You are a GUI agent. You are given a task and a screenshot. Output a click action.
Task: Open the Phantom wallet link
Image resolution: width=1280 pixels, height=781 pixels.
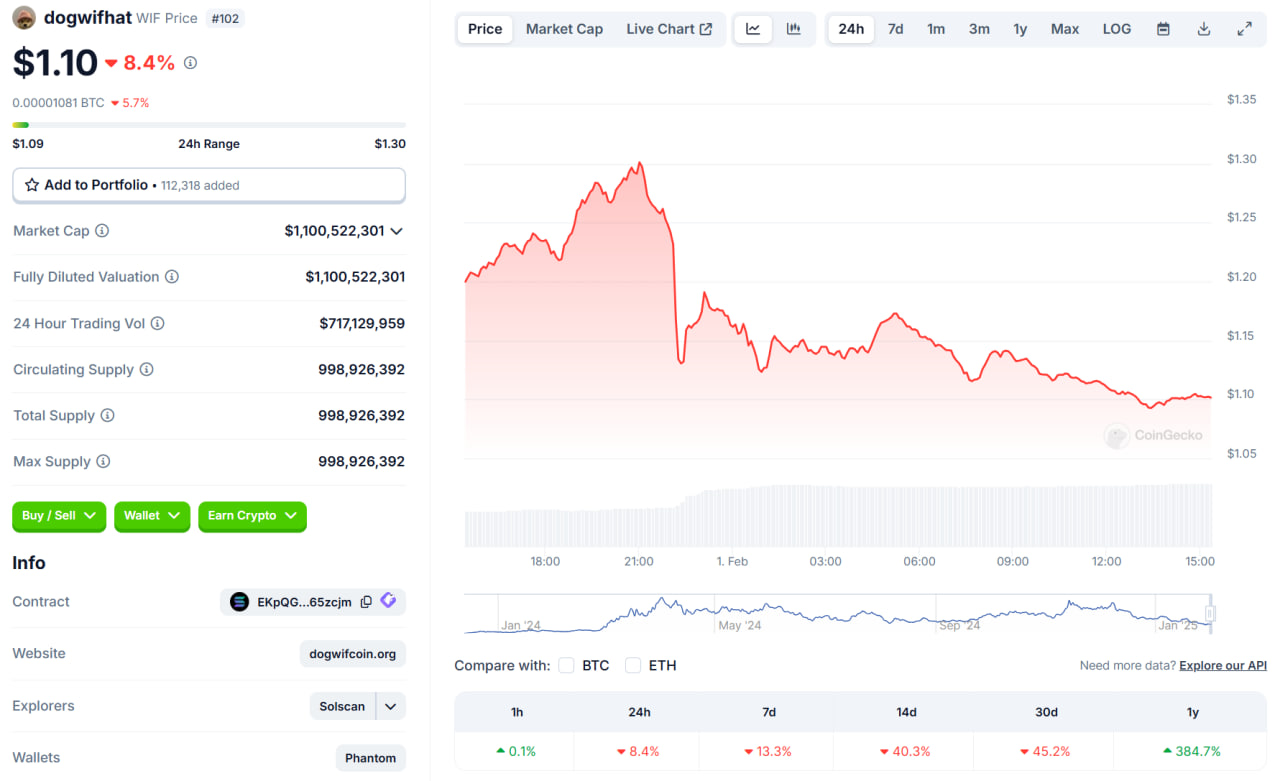[x=370, y=758]
